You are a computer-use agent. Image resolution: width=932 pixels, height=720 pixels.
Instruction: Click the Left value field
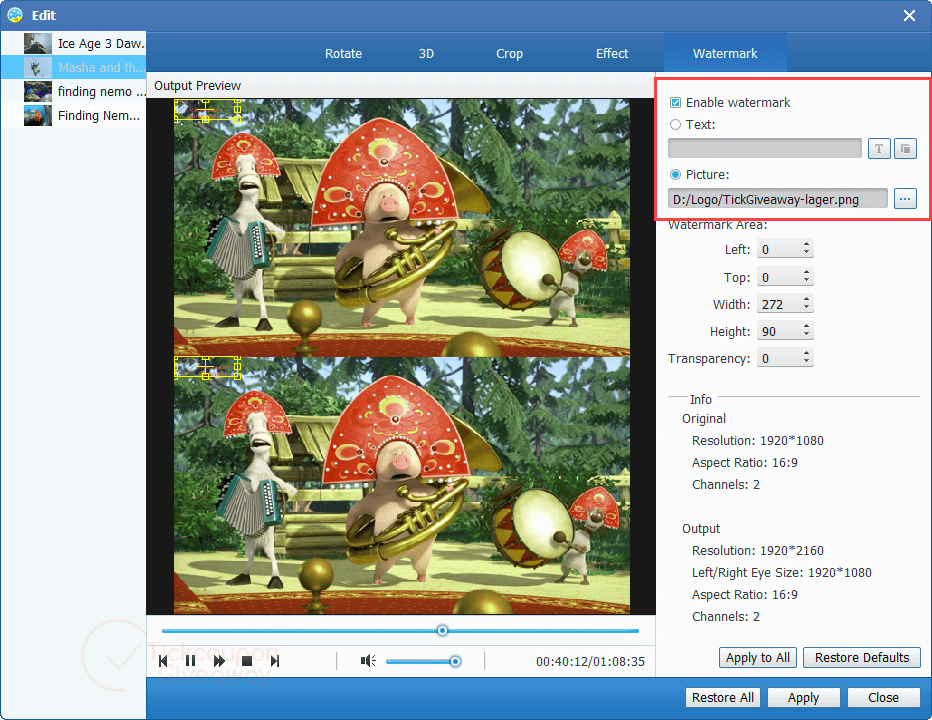779,249
